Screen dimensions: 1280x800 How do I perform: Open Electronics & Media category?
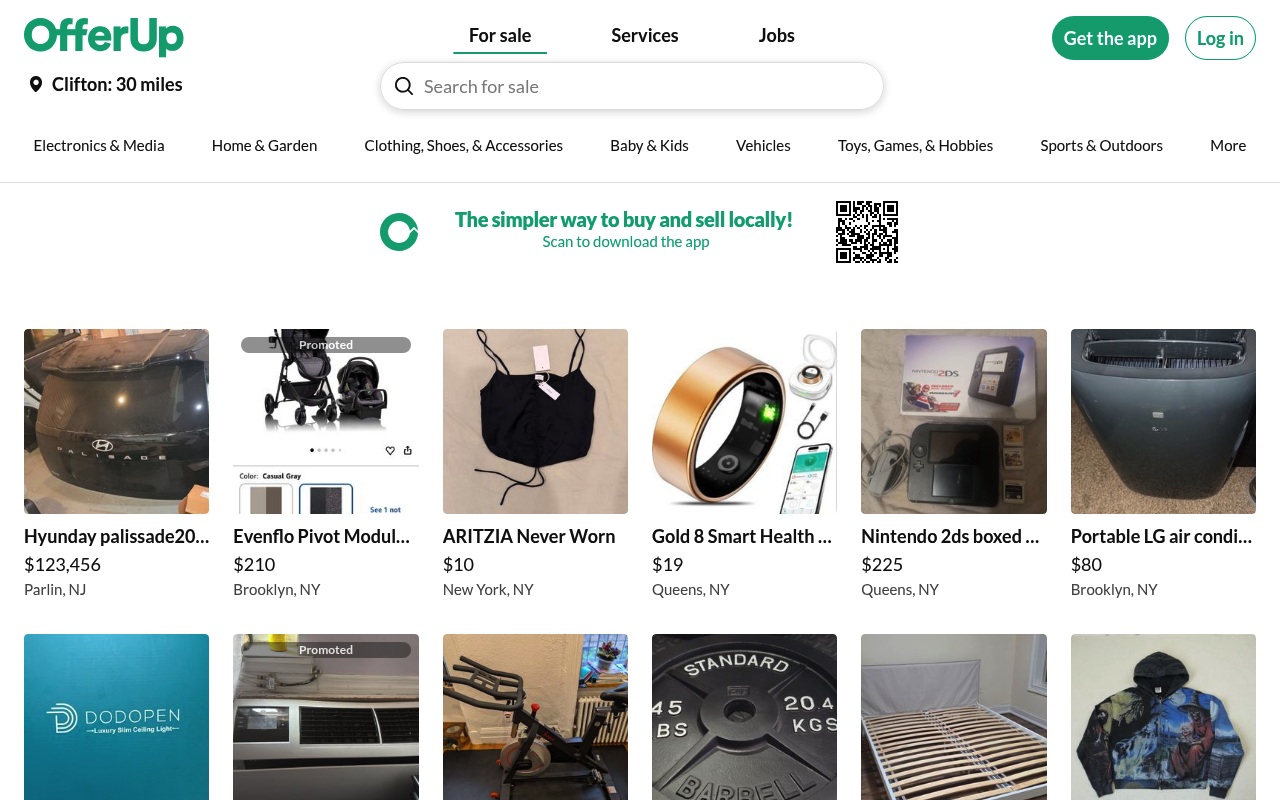tap(99, 146)
